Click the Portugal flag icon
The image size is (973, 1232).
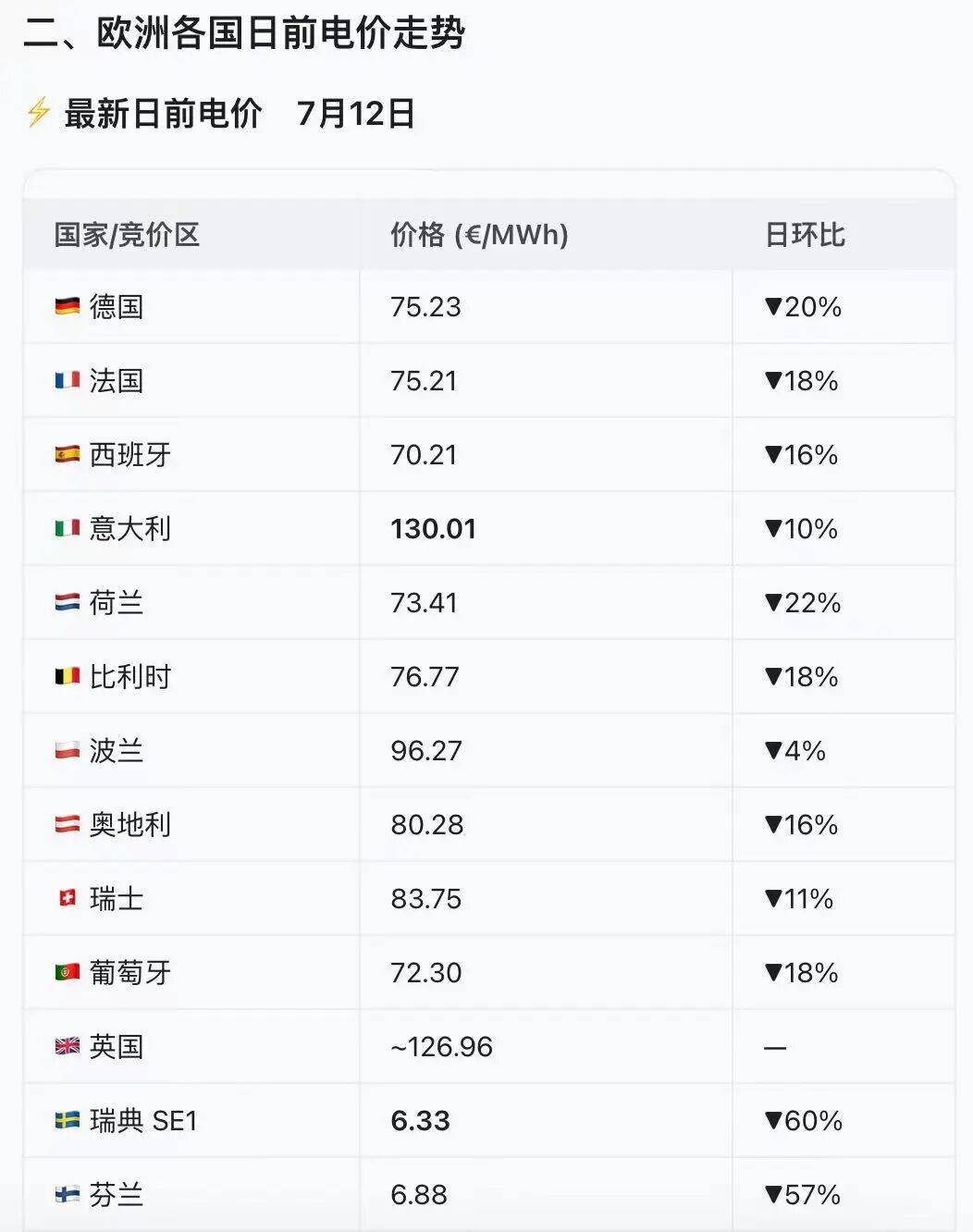(68, 972)
